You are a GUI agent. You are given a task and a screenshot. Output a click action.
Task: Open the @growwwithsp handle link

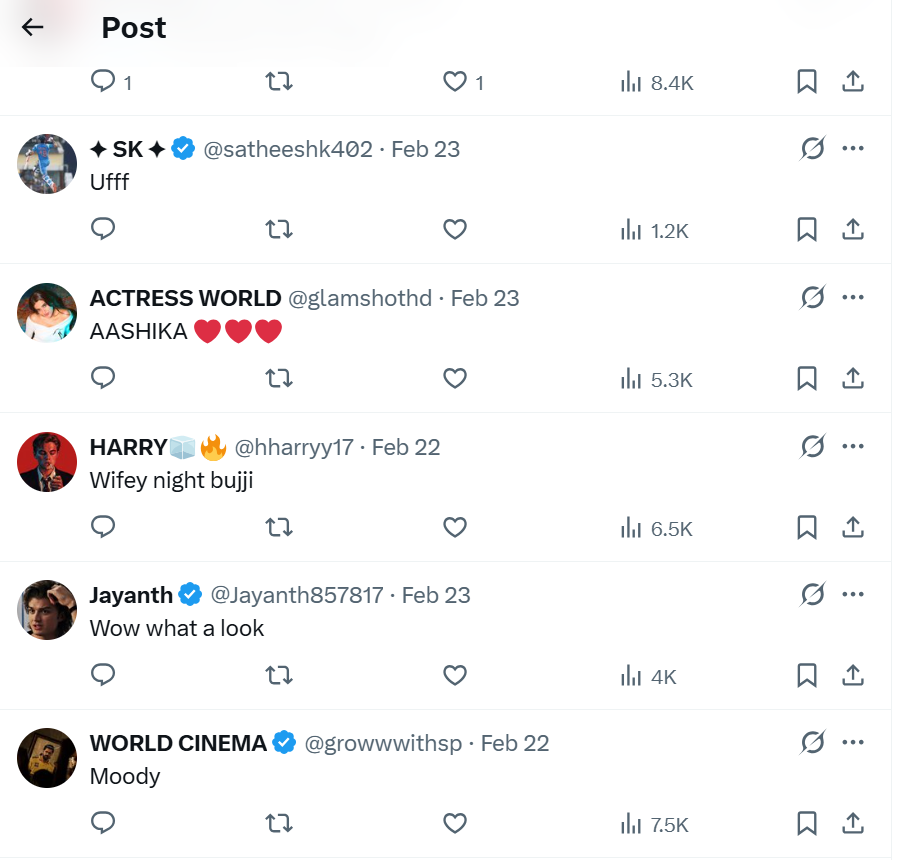[x=383, y=744]
